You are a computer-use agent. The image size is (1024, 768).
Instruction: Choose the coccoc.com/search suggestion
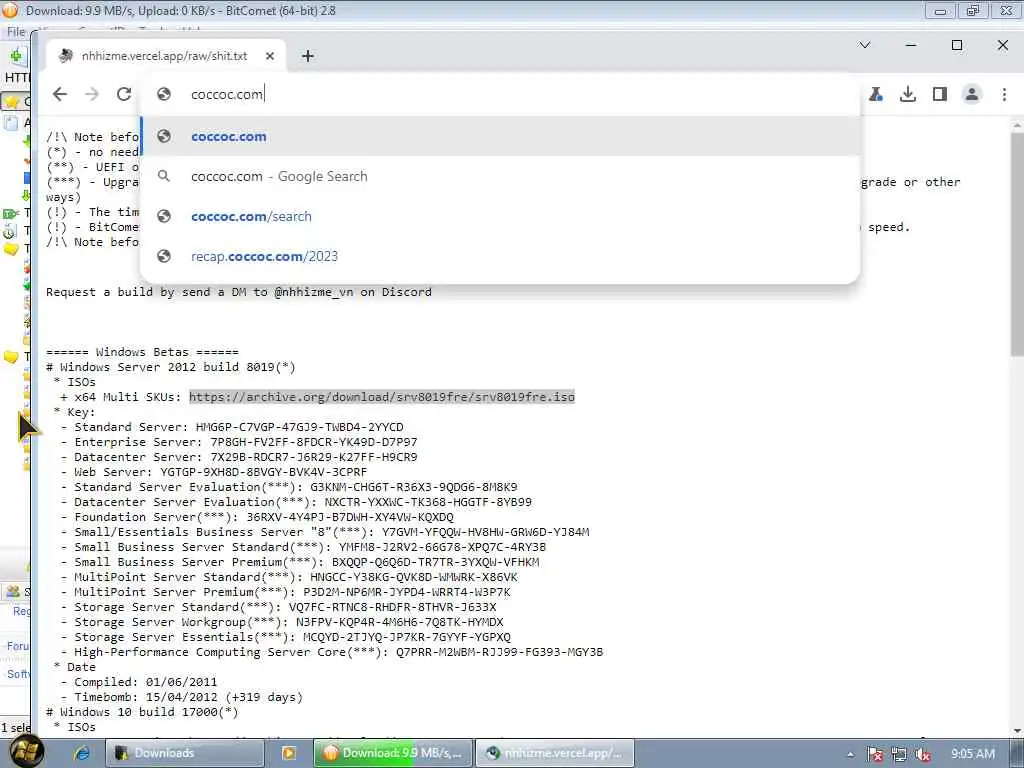500,216
